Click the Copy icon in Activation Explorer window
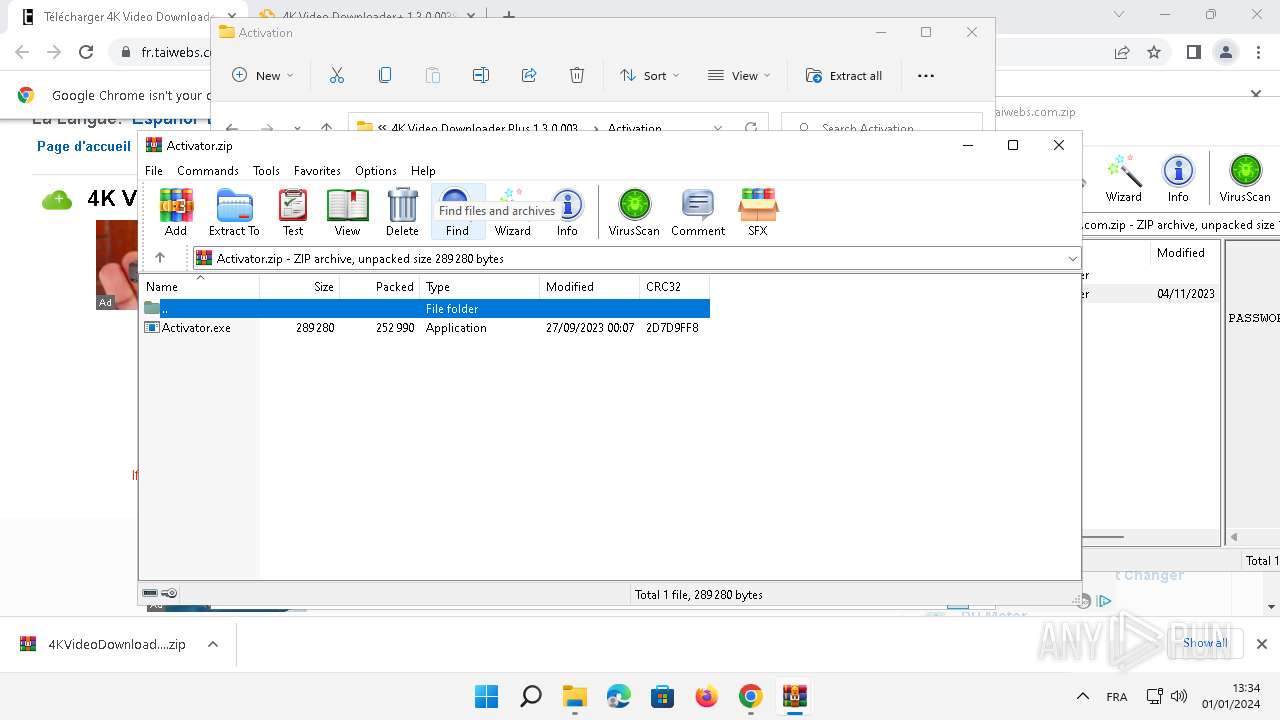This screenshot has width=1280, height=720. (x=385, y=76)
